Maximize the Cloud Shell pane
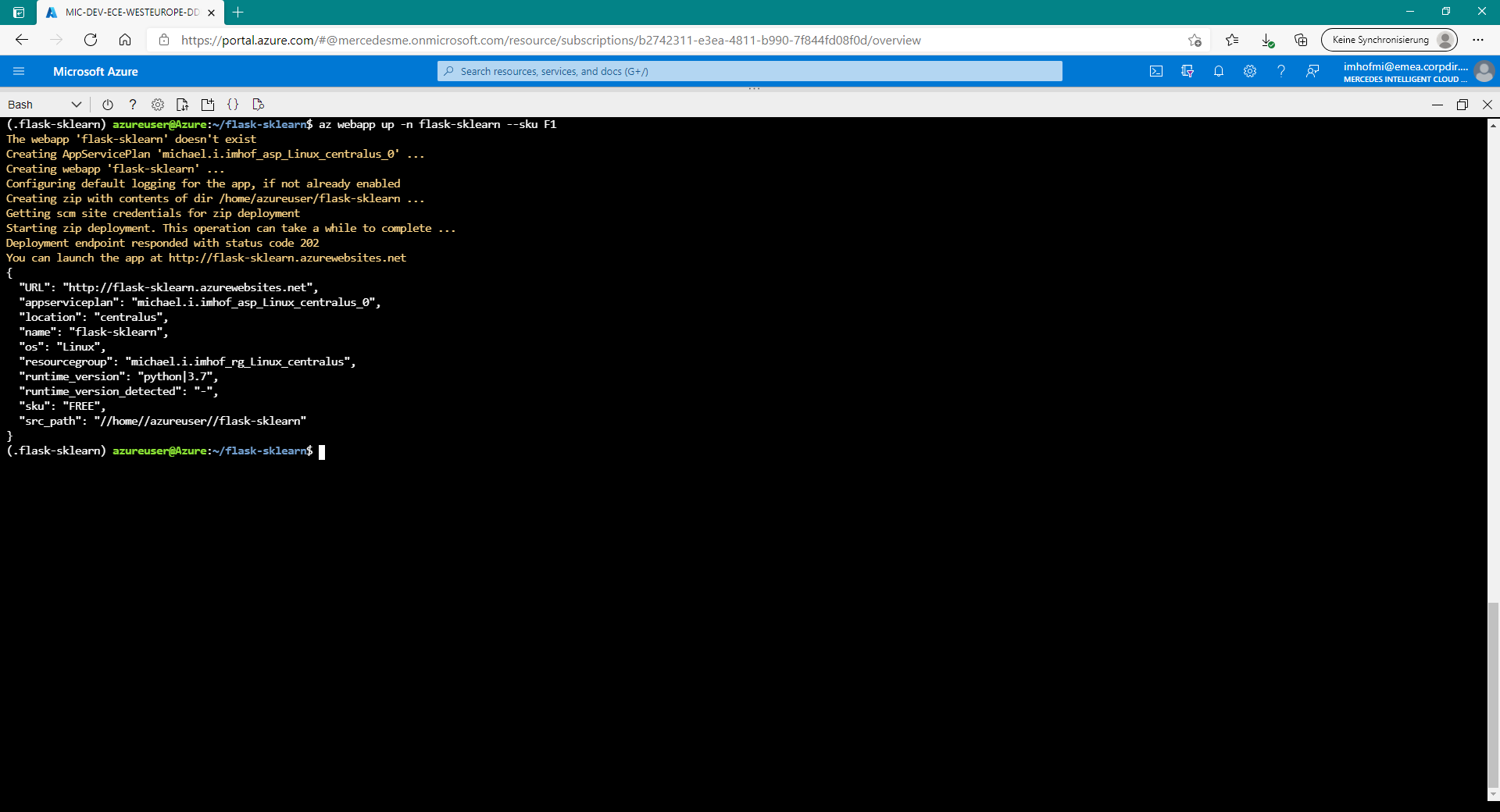The width and height of the screenshot is (1500, 812). (1462, 105)
